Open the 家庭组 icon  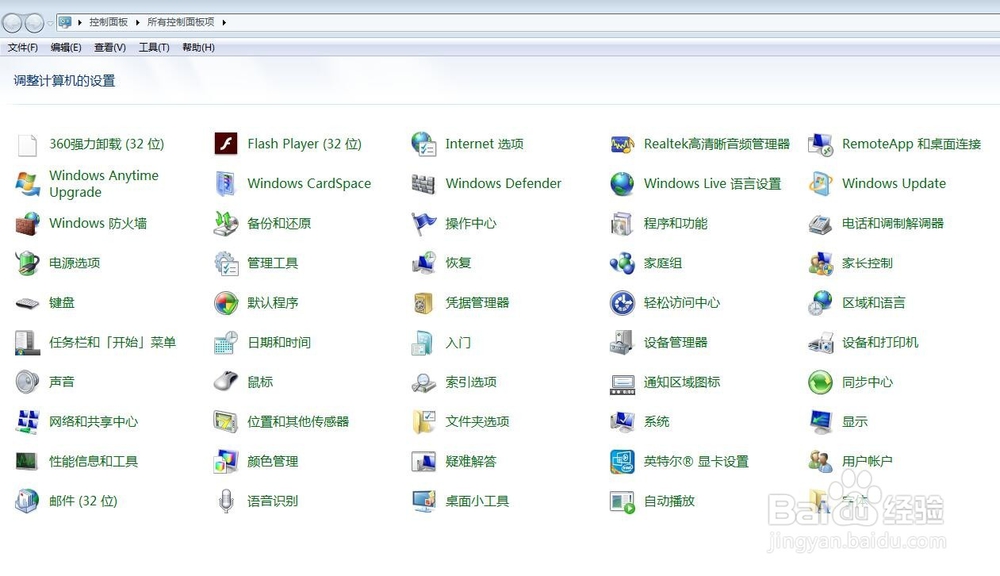pos(622,263)
